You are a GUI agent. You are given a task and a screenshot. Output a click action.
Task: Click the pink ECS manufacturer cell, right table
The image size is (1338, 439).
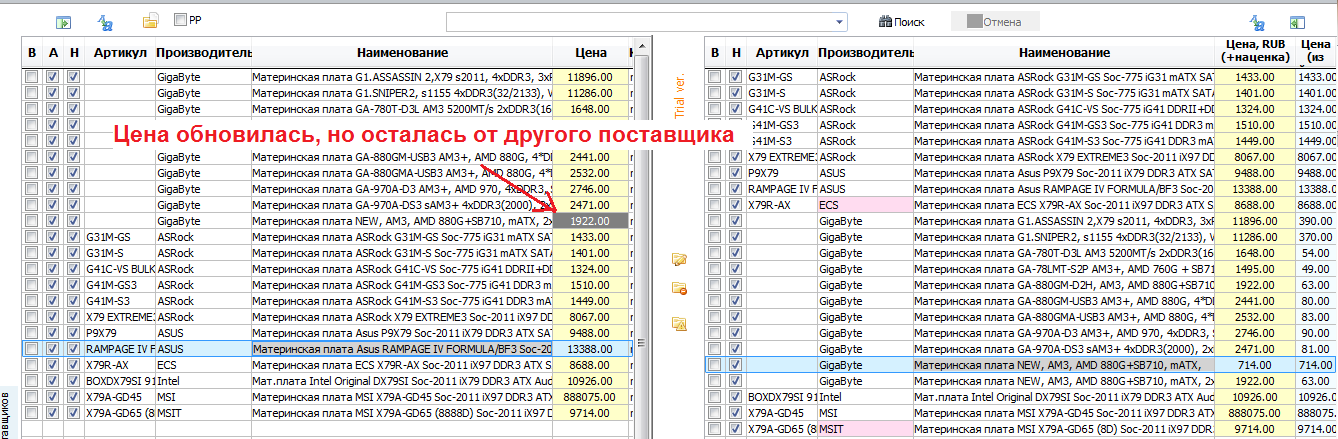(864, 205)
